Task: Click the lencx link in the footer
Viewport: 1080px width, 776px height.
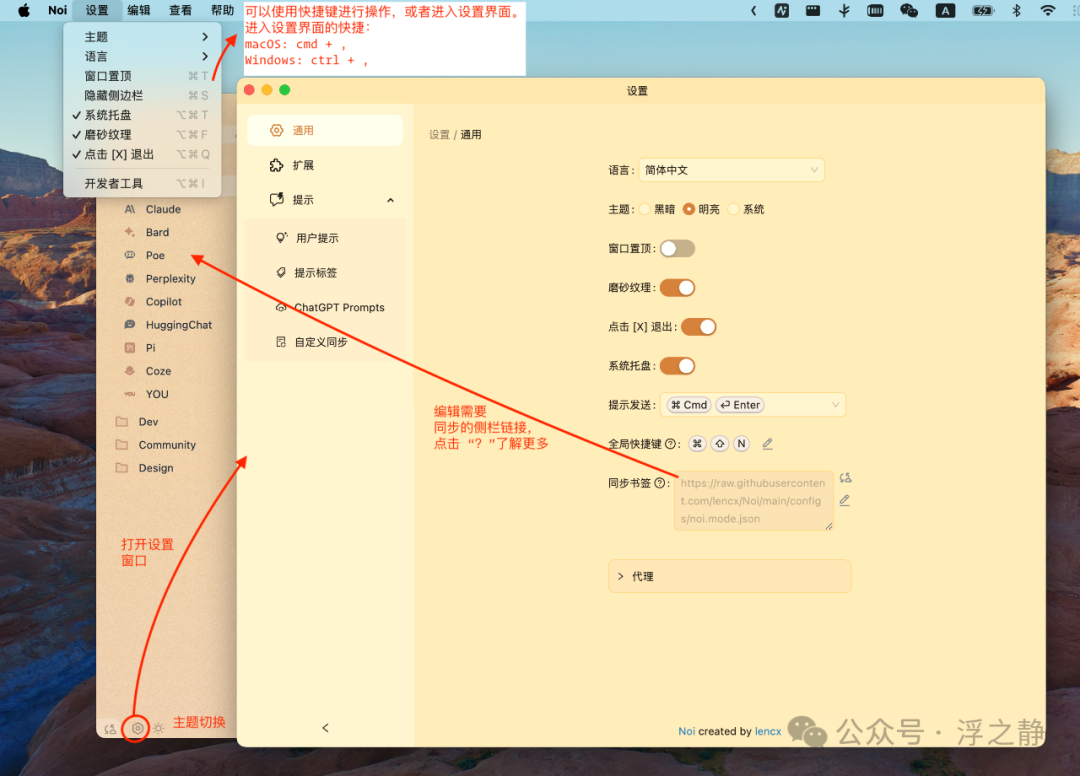Action: pyautogui.click(x=768, y=731)
